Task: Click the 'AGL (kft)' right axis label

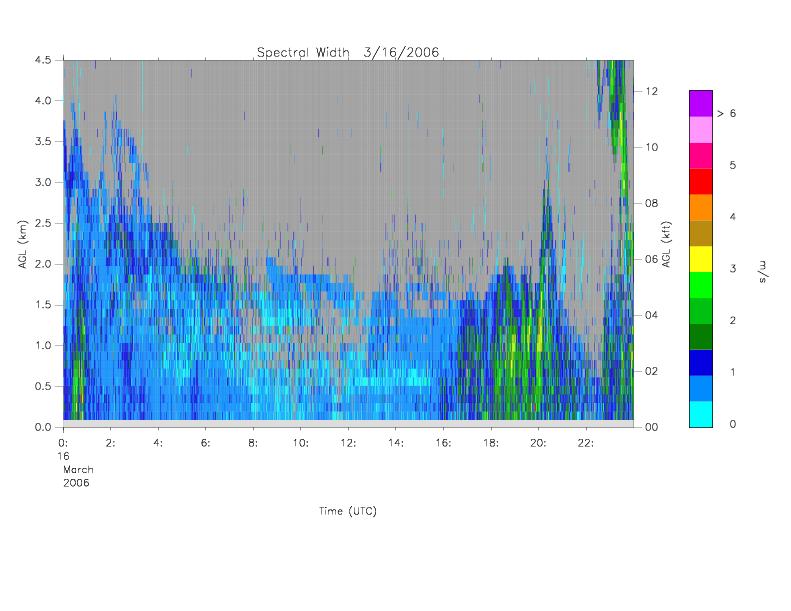Action: pyautogui.click(x=667, y=244)
